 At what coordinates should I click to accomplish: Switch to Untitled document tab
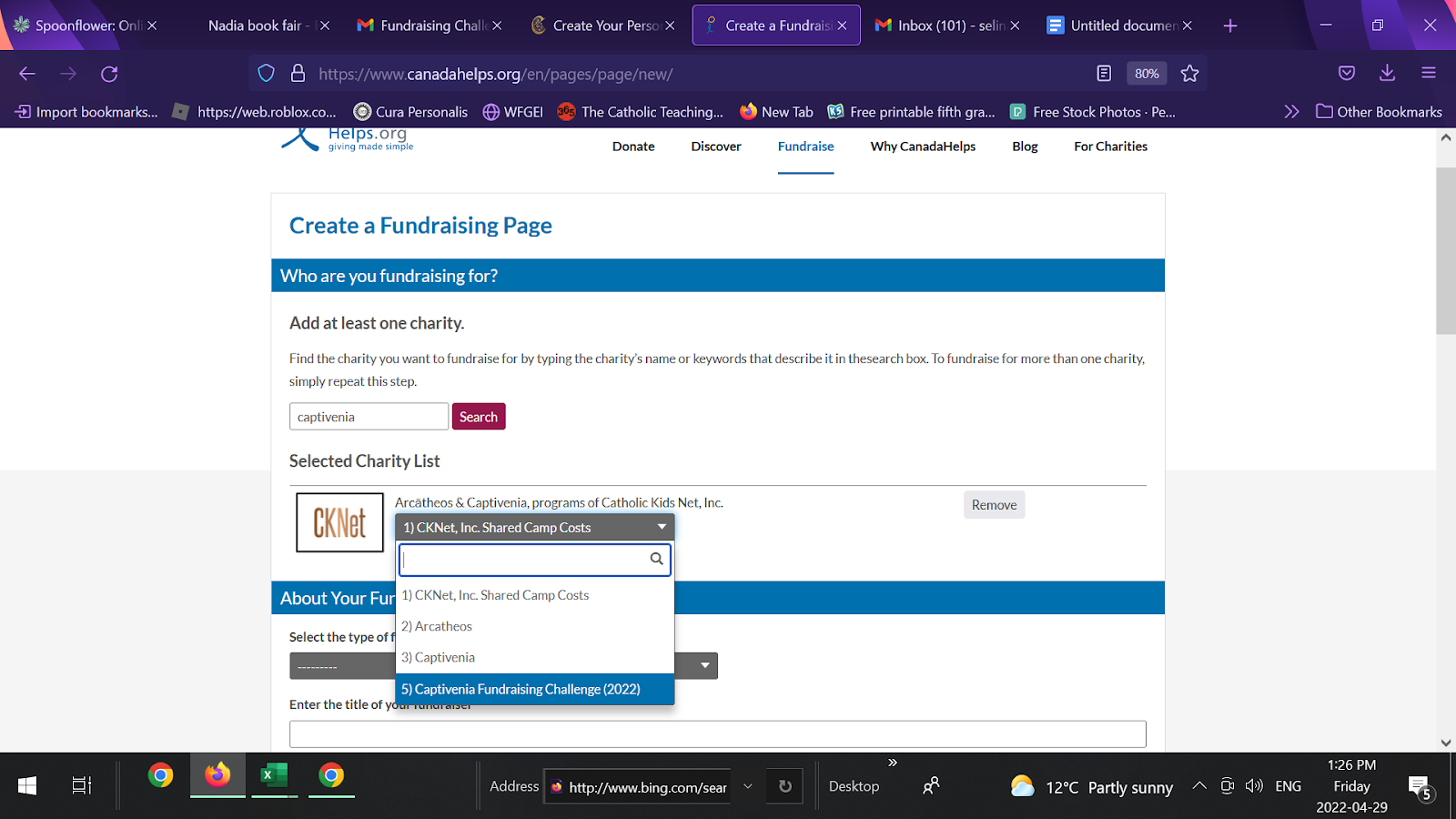(1114, 25)
